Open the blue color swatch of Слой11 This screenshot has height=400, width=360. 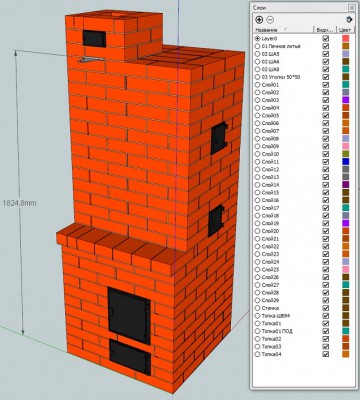click(x=346, y=162)
